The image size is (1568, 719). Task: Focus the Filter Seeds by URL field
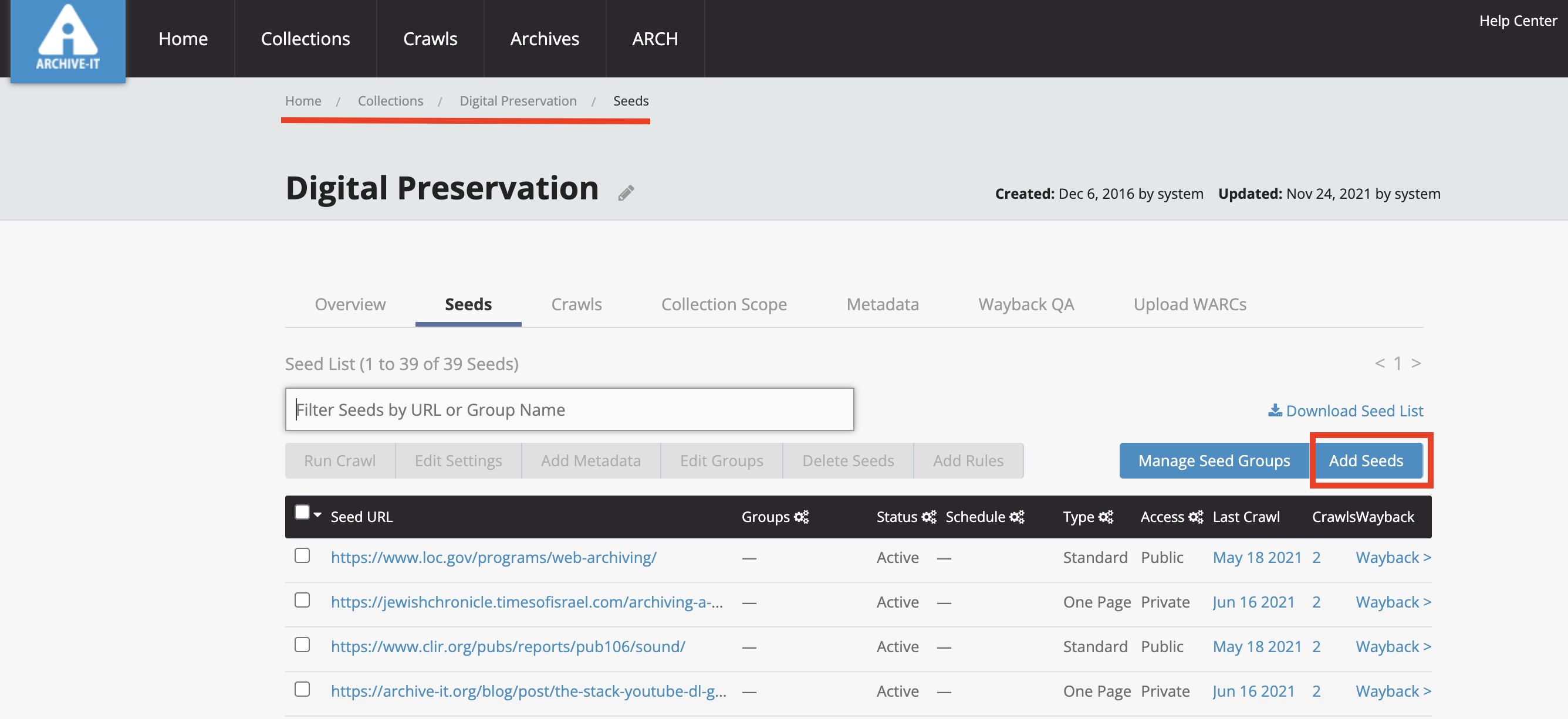point(569,409)
